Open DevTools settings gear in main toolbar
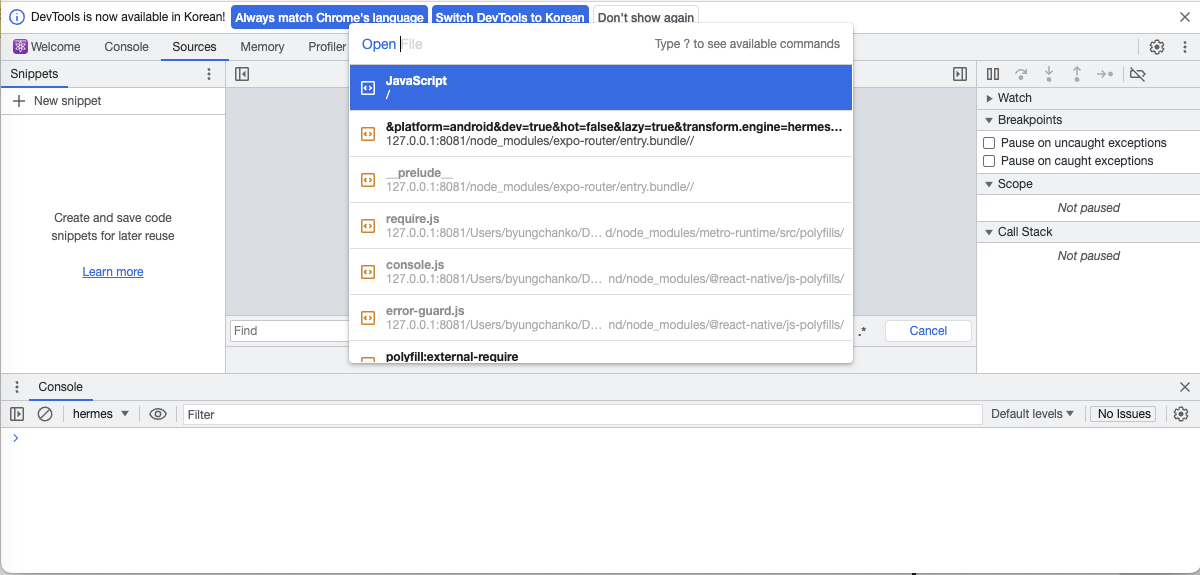This screenshot has width=1200, height=575. click(1157, 47)
